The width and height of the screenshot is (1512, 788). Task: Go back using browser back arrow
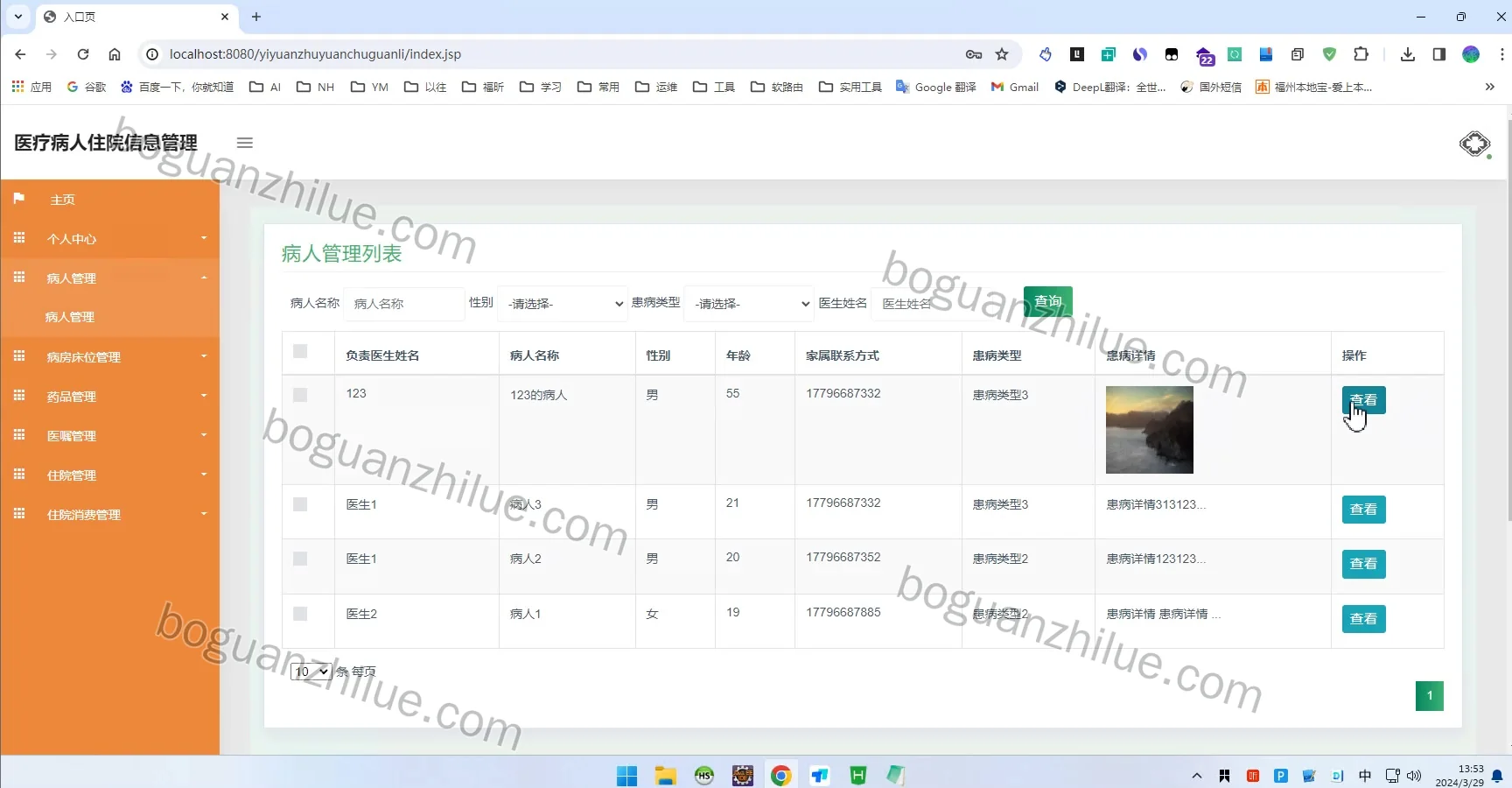[x=20, y=54]
